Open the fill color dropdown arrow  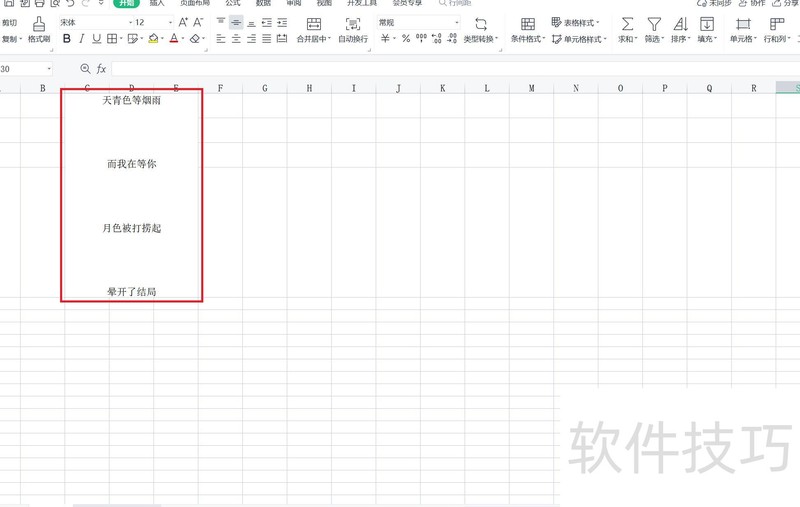pyautogui.click(x=162, y=39)
